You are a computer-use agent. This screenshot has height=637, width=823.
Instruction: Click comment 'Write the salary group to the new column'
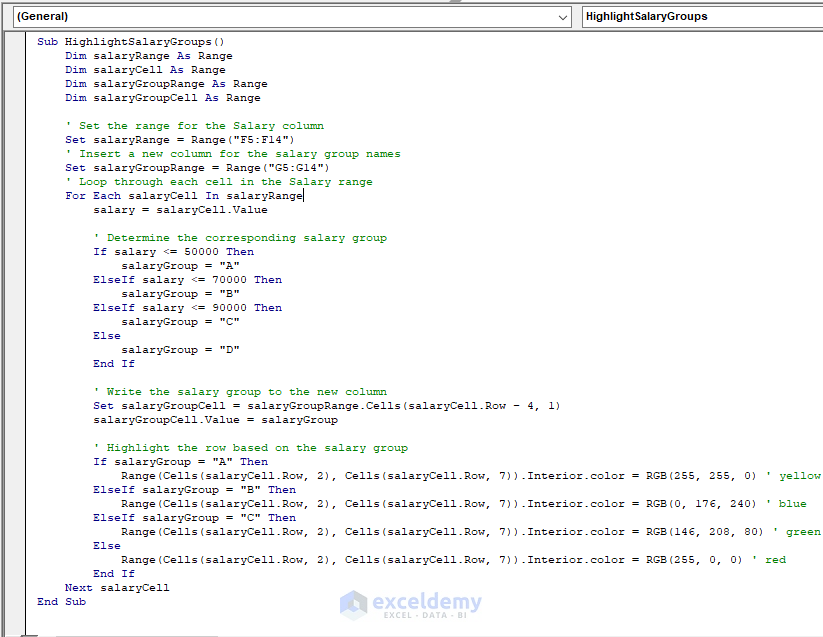pos(240,392)
